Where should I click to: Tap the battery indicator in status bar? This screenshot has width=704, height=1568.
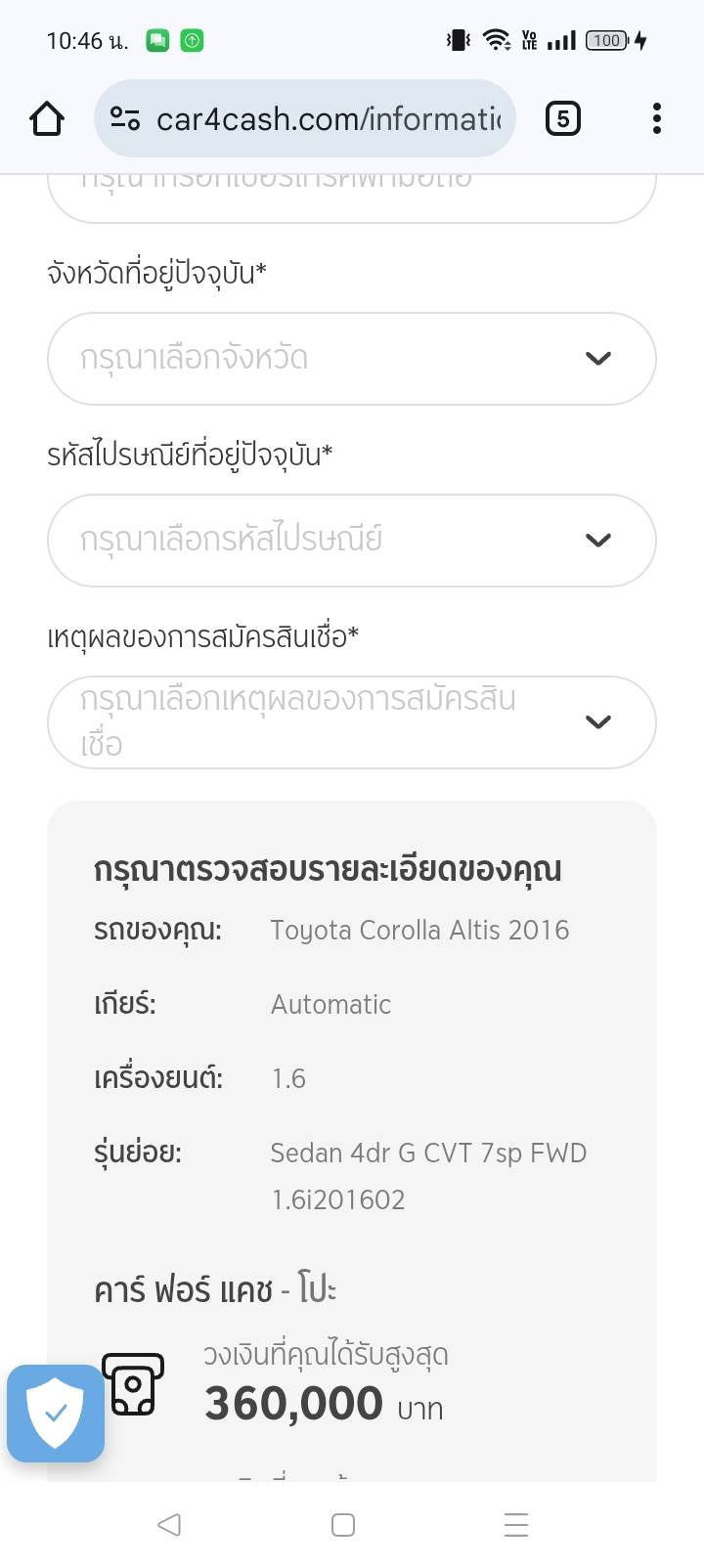607,41
